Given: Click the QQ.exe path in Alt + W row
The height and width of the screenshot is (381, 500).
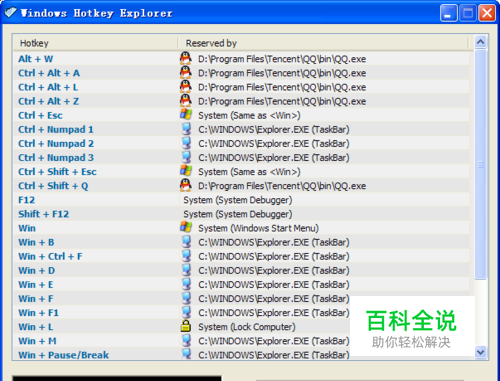Looking at the screenshot, I should [282, 59].
